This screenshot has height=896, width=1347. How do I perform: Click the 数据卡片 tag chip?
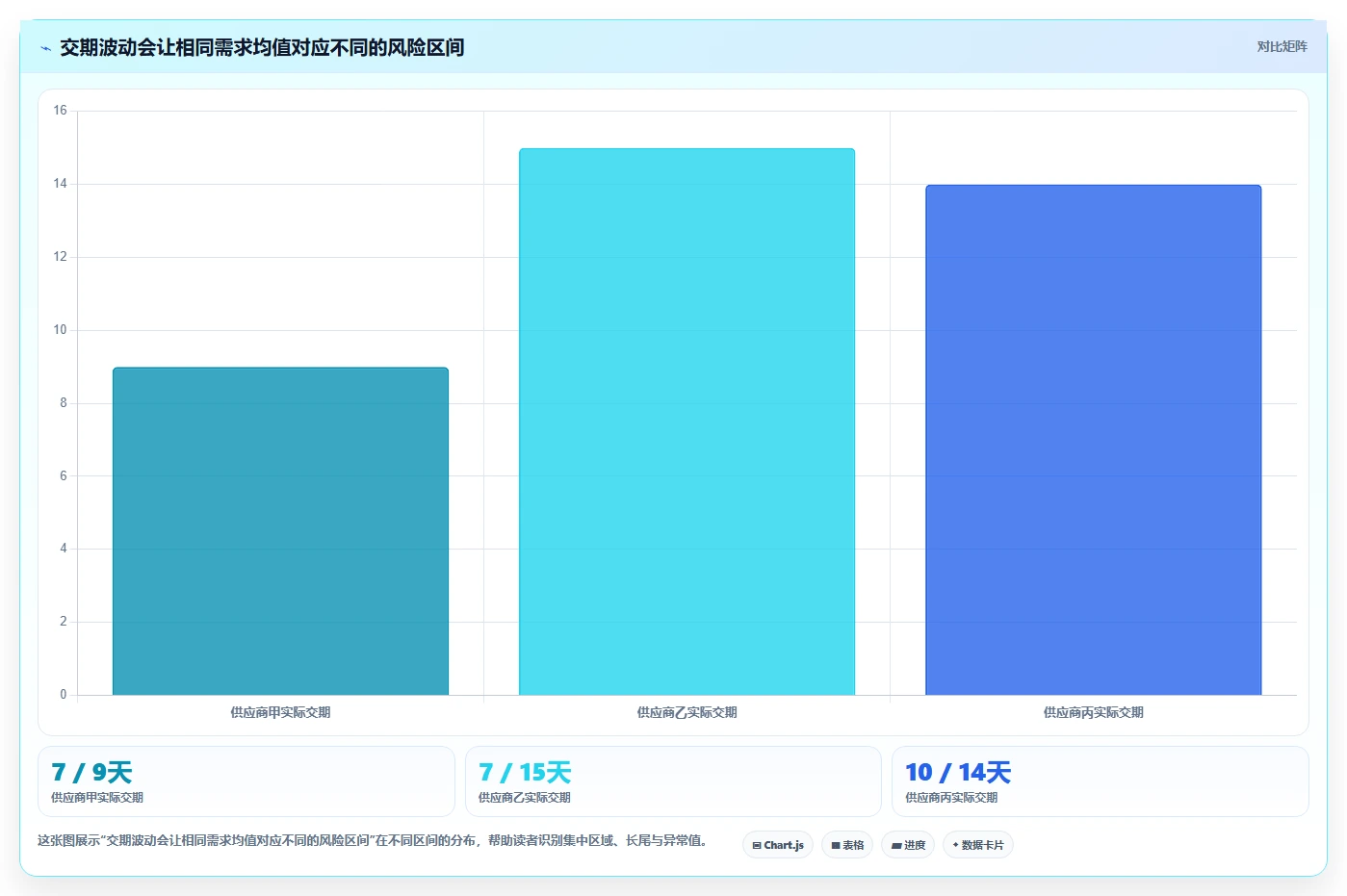(x=978, y=845)
